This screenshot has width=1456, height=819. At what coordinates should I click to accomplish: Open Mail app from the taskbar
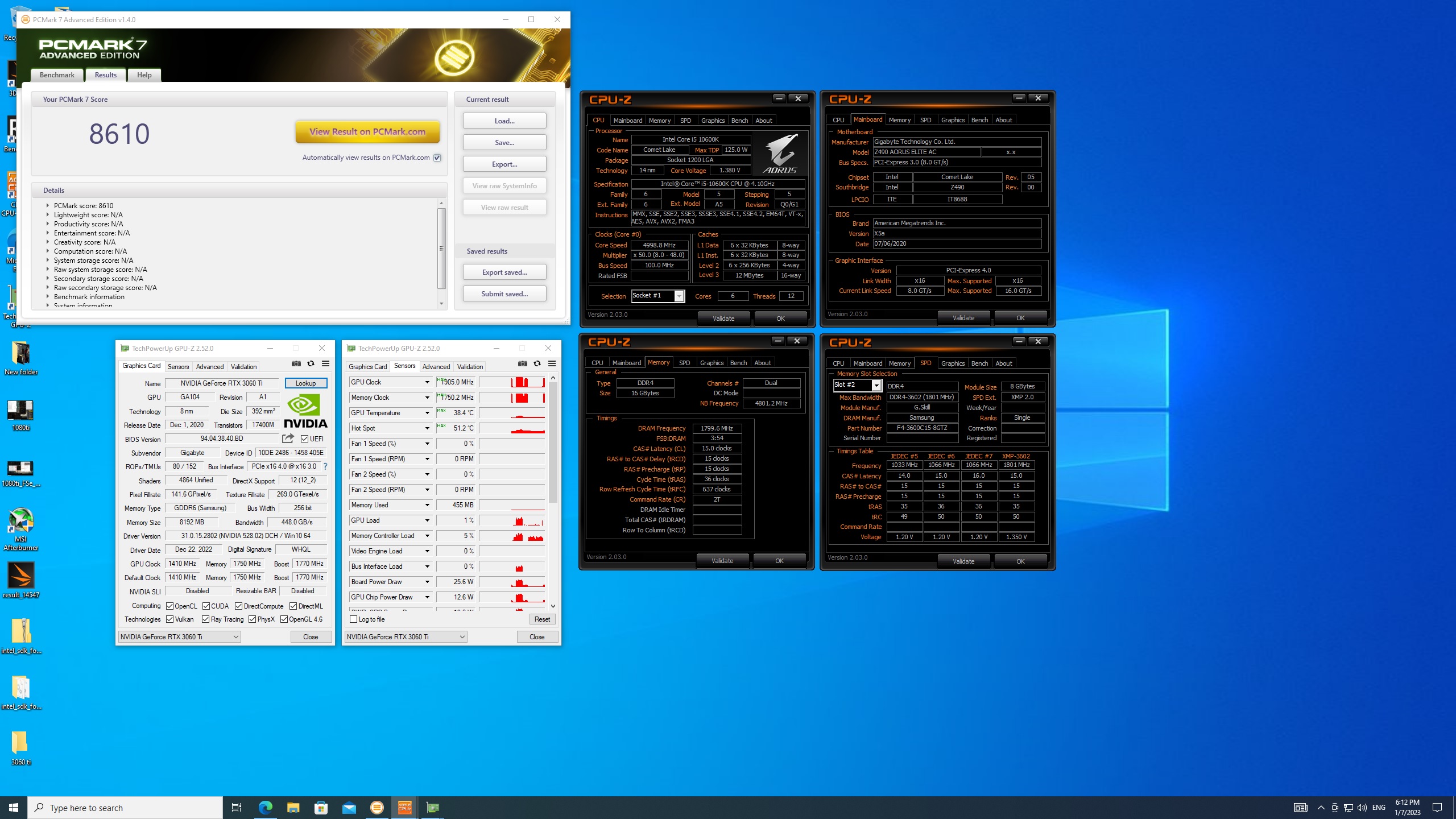tap(349, 808)
